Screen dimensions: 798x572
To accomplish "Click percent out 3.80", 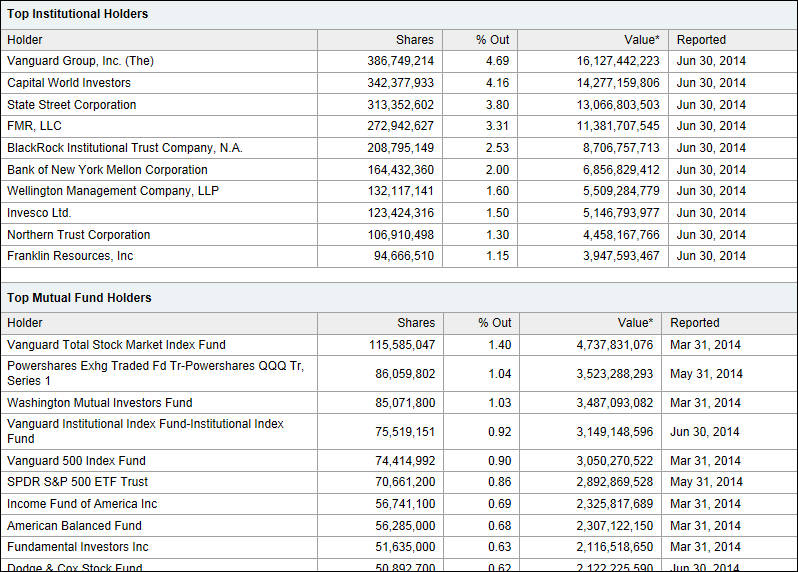I will [497, 105].
